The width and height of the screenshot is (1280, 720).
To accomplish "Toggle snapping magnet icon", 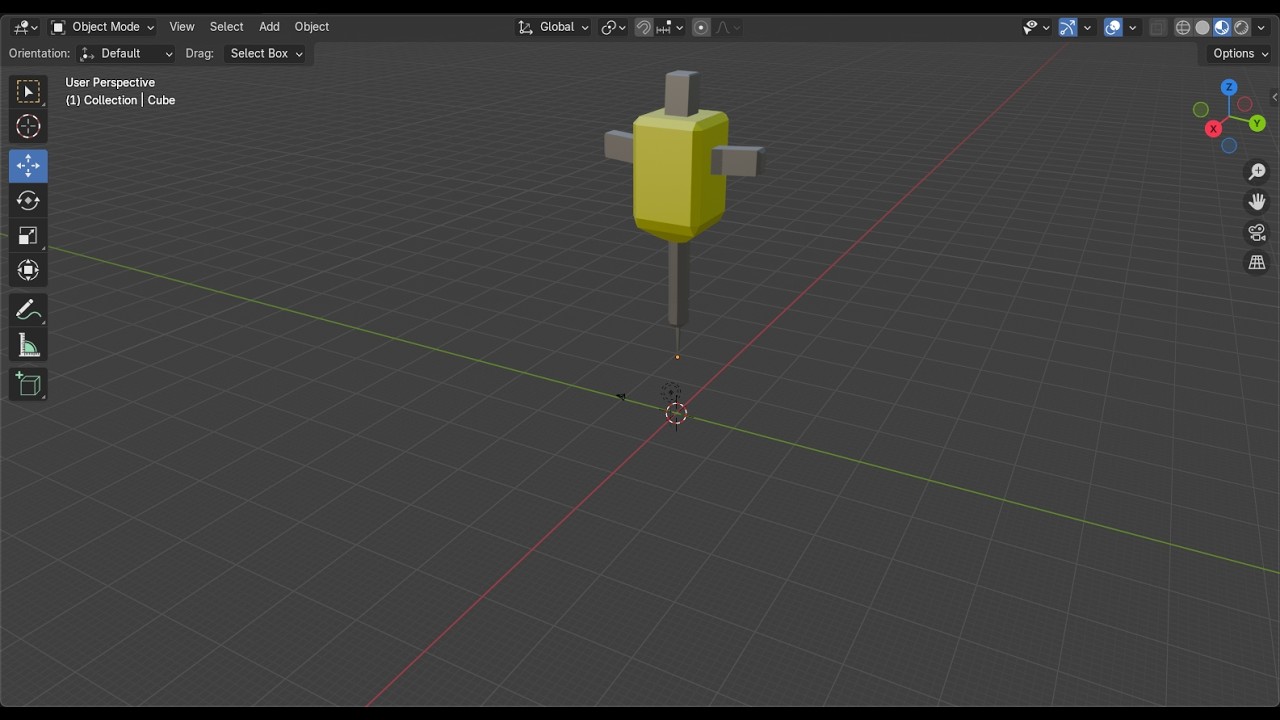I will [x=644, y=27].
